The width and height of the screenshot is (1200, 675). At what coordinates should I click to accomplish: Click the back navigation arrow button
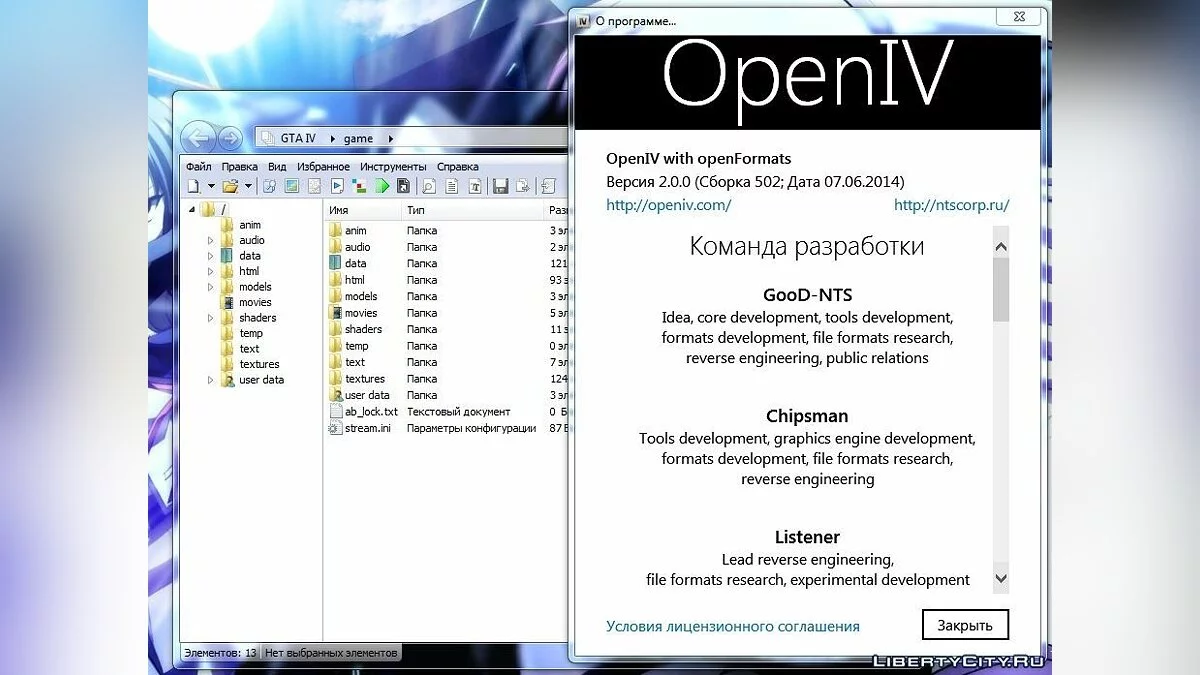click(199, 138)
